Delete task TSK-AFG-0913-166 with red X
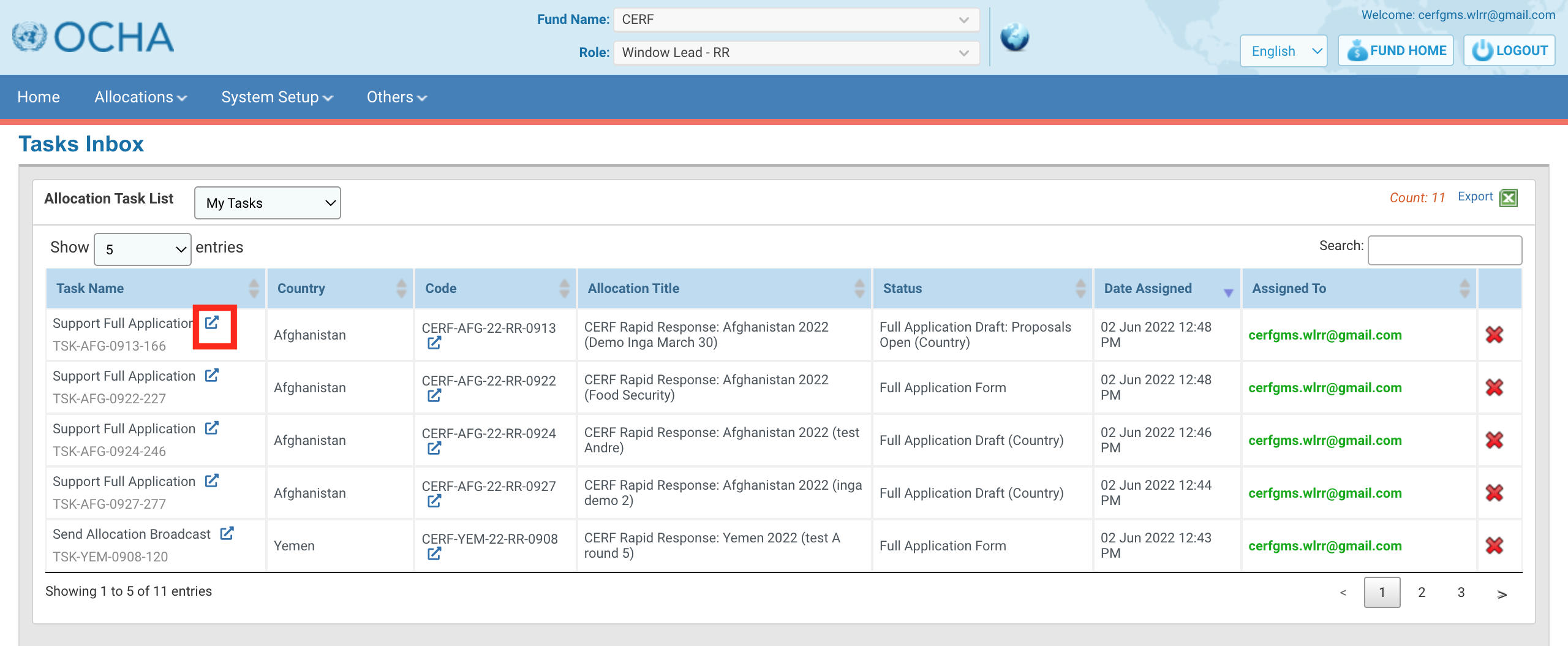The height and width of the screenshot is (646, 1568). pyautogui.click(x=1494, y=335)
